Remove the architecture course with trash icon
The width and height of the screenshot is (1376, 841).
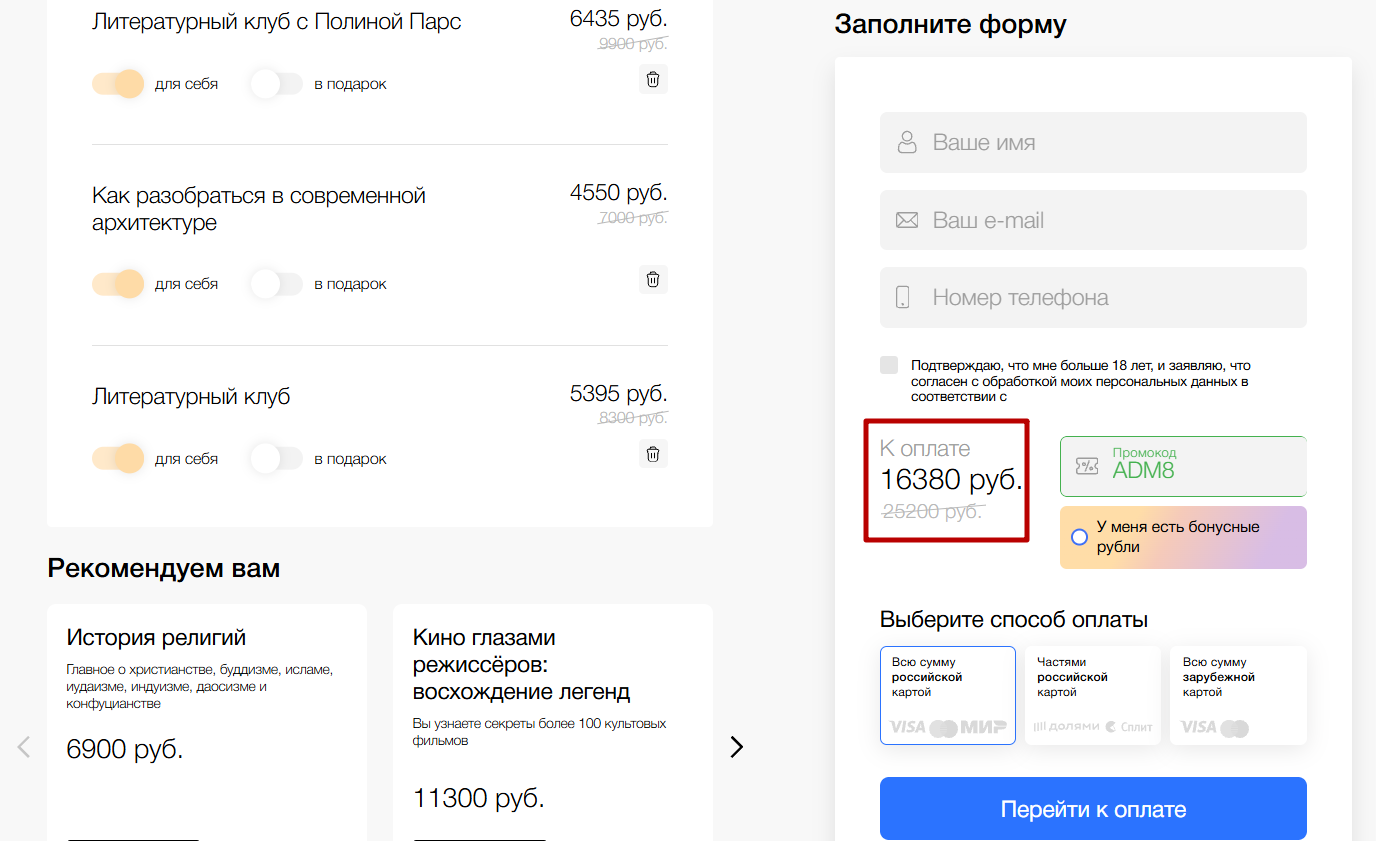[x=653, y=280]
